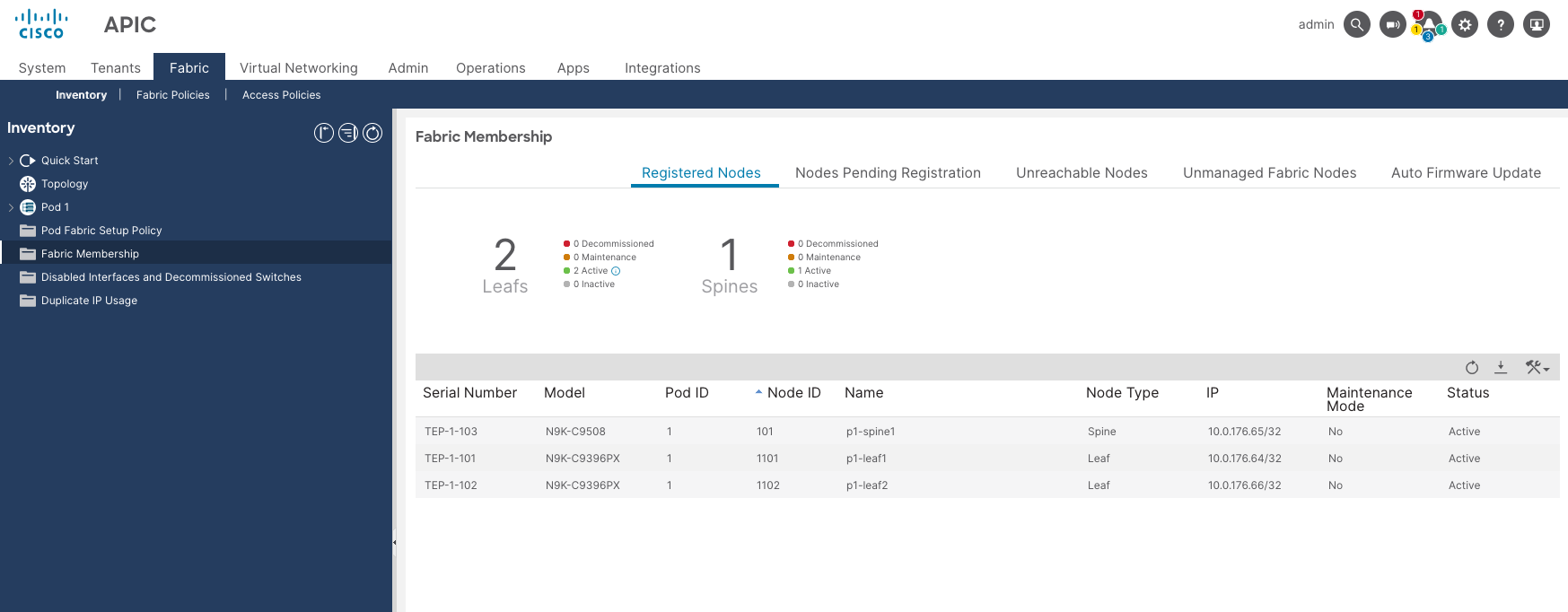Open the search magnifier icon
The width and height of the screenshot is (1568, 612).
[1357, 25]
